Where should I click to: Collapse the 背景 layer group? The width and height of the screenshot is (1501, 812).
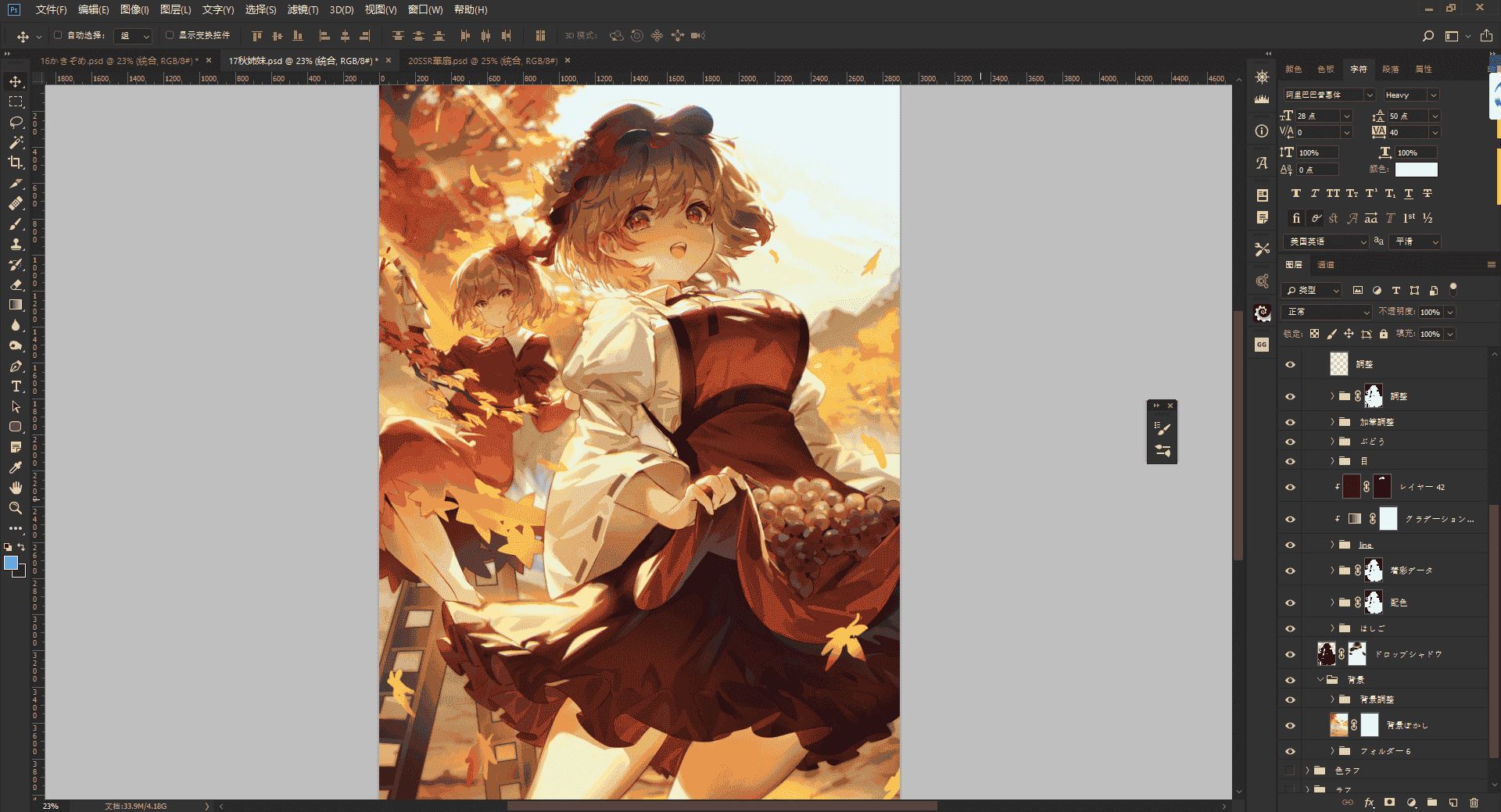point(1320,680)
